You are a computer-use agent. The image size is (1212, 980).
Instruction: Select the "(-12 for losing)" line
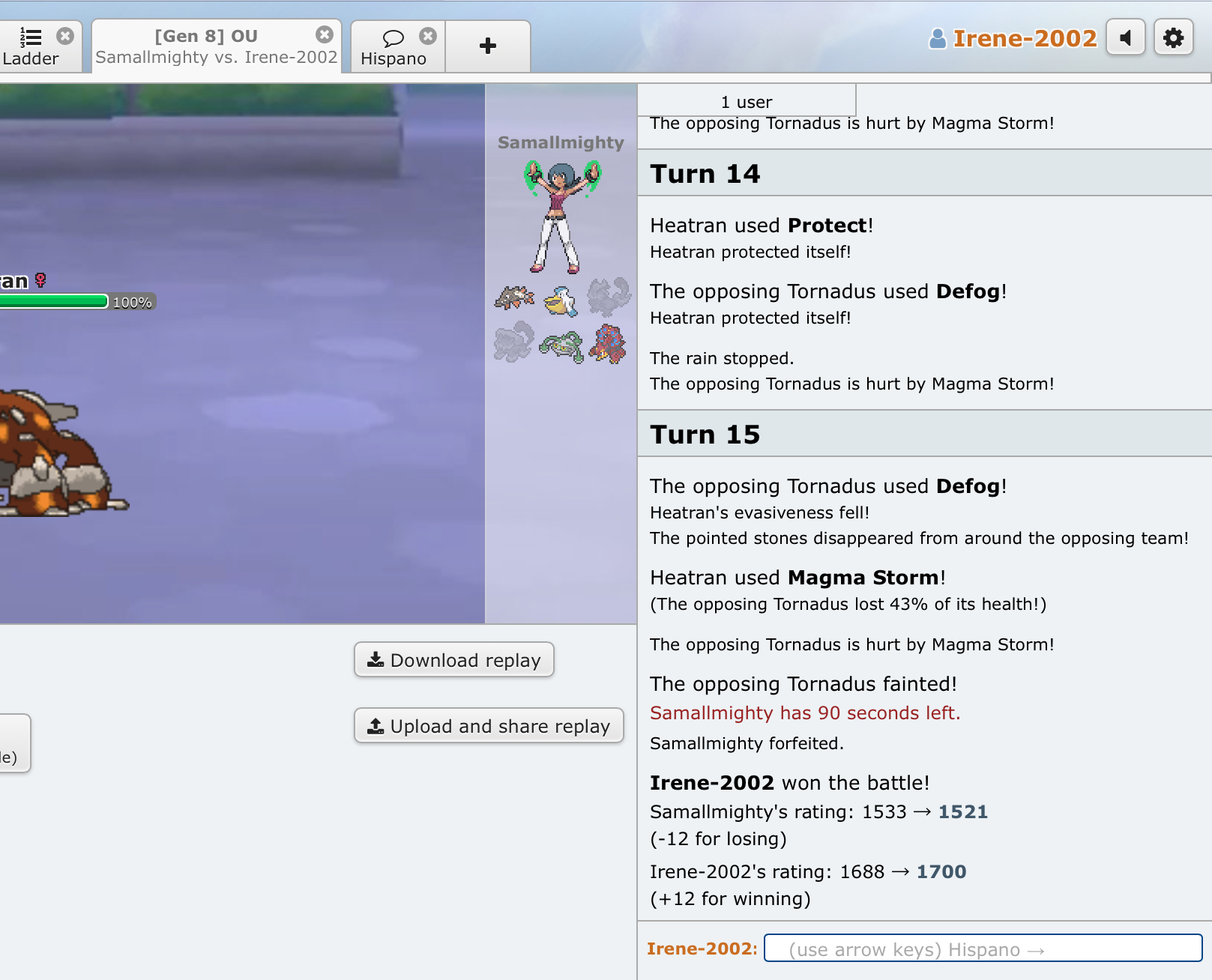tap(718, 838)
